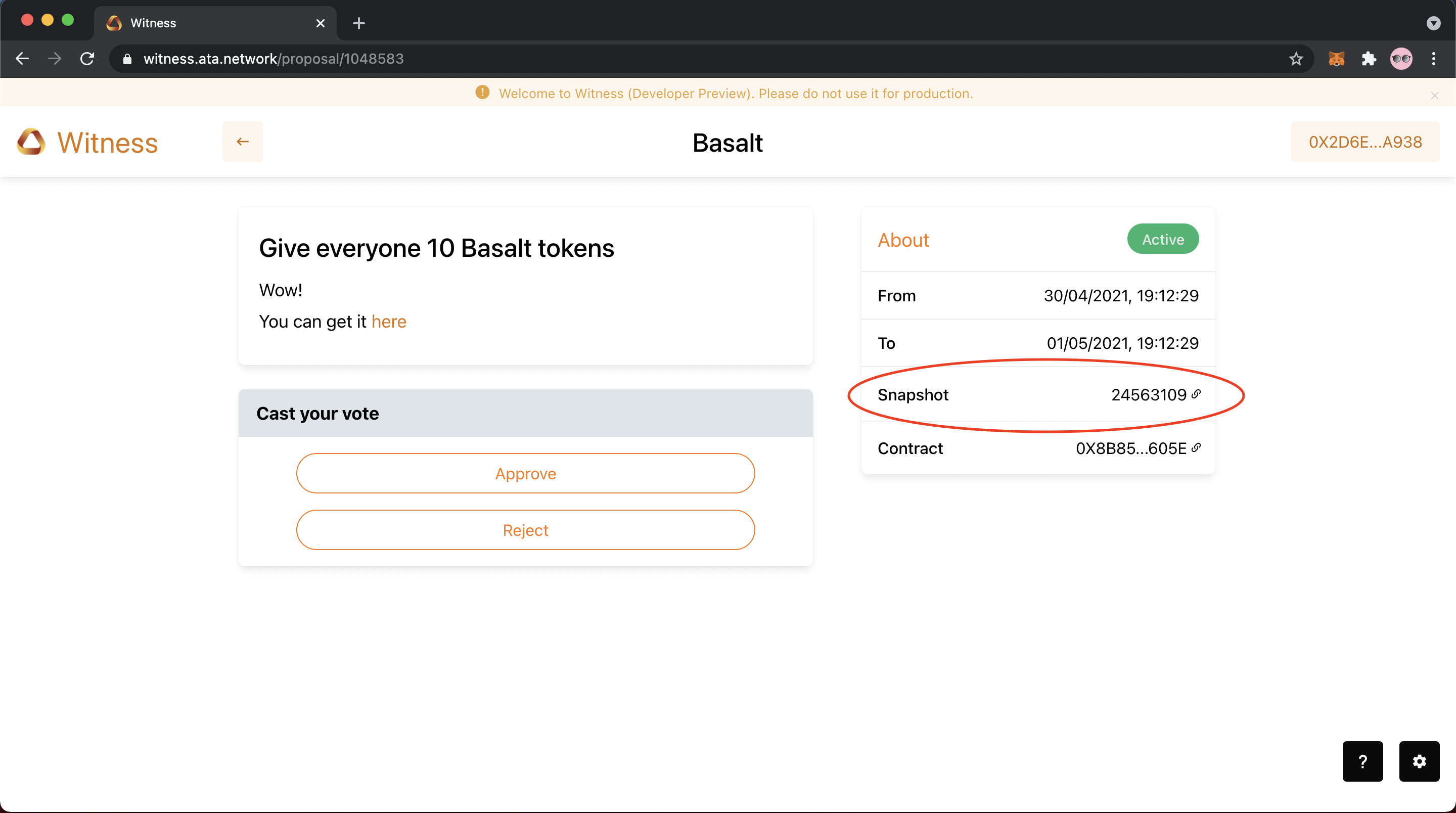Click the 'Cast your vote' header

(x=525, y=413)
